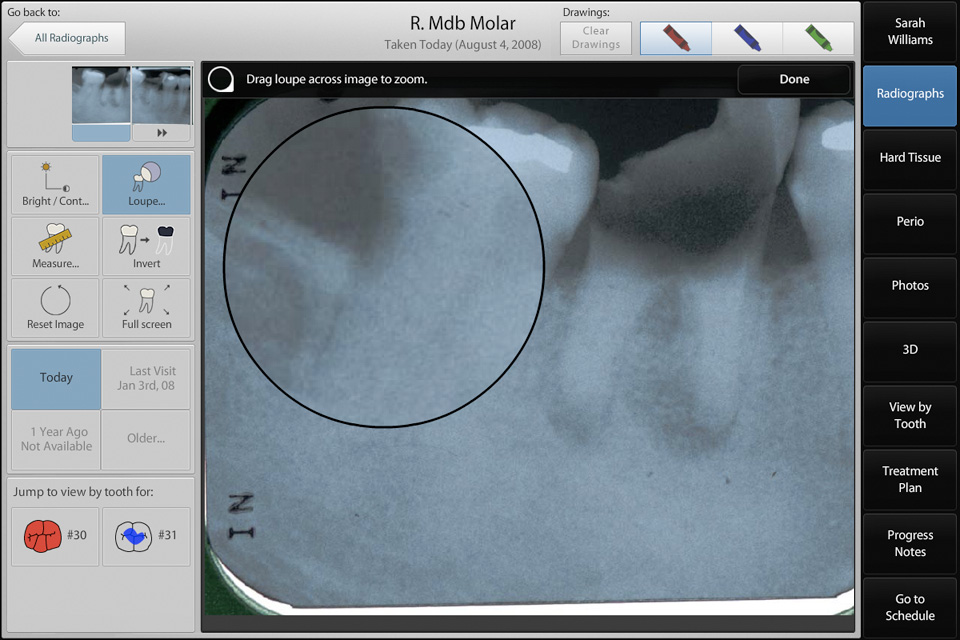Select the Measure ruler tool
The image size is (960, 640).
click(55, 247)
